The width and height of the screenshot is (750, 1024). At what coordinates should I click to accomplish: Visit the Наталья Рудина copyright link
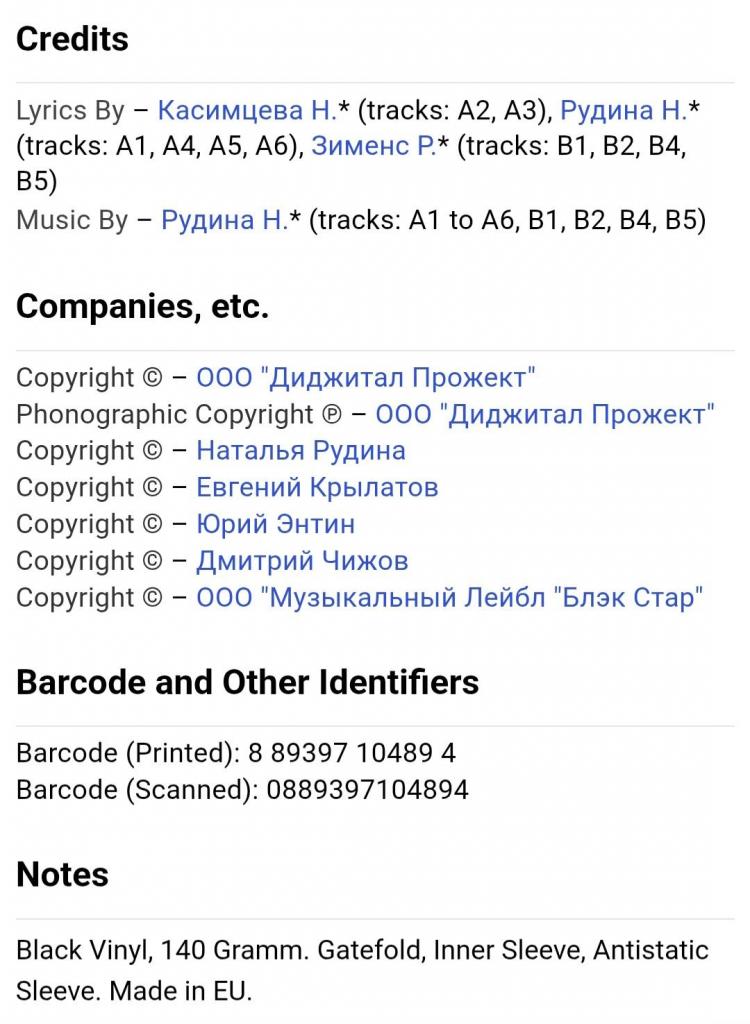click(x=300, y=450)
